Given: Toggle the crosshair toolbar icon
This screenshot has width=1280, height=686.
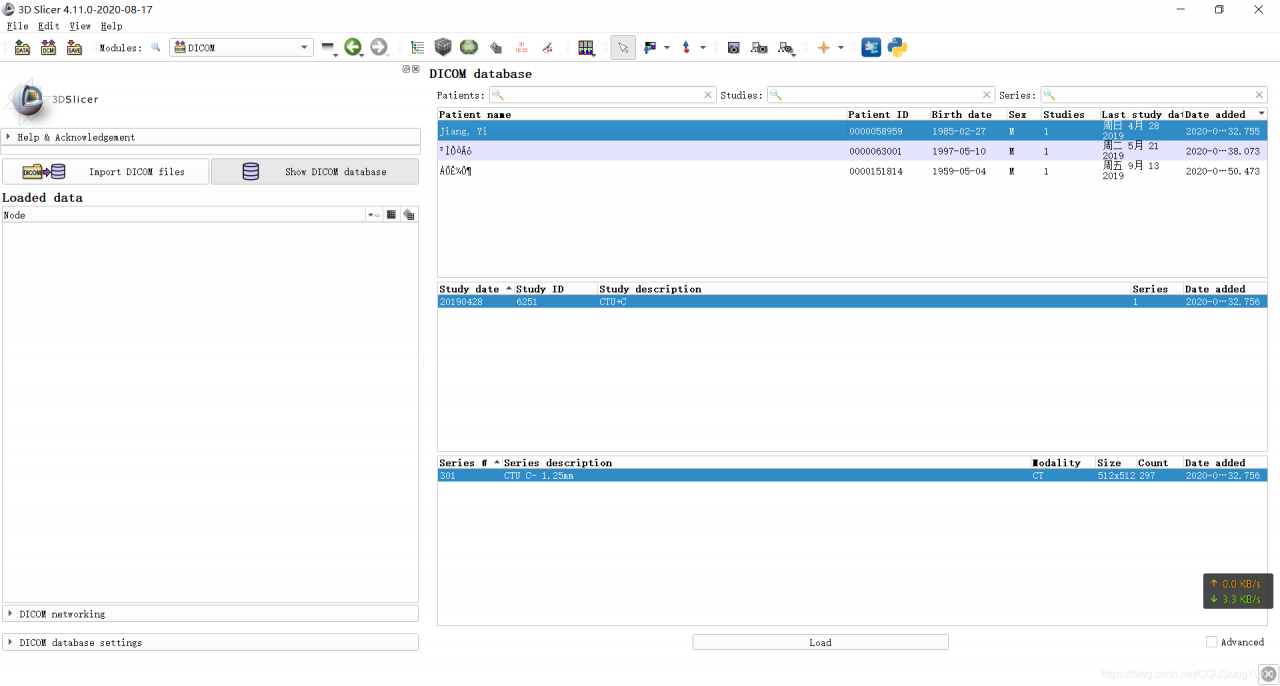Looking at the screenshot, I should [824, 47].
